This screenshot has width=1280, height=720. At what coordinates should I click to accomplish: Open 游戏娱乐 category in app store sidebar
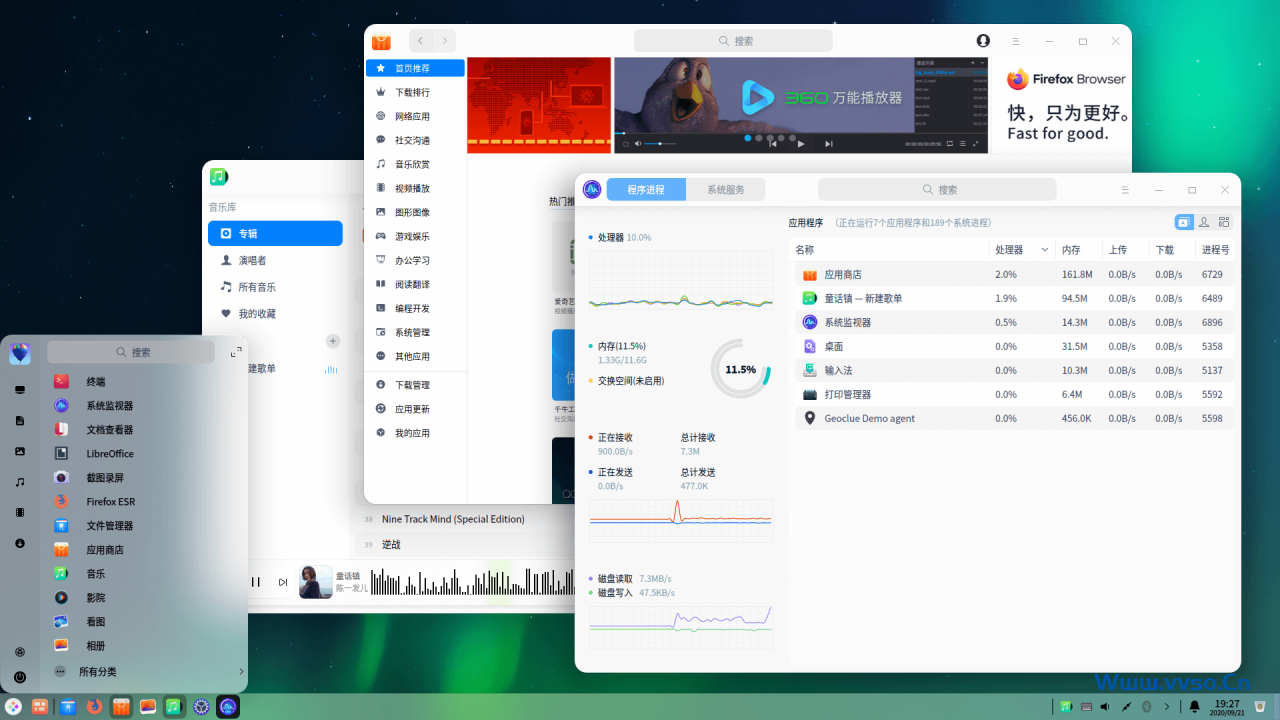(411, 236)
